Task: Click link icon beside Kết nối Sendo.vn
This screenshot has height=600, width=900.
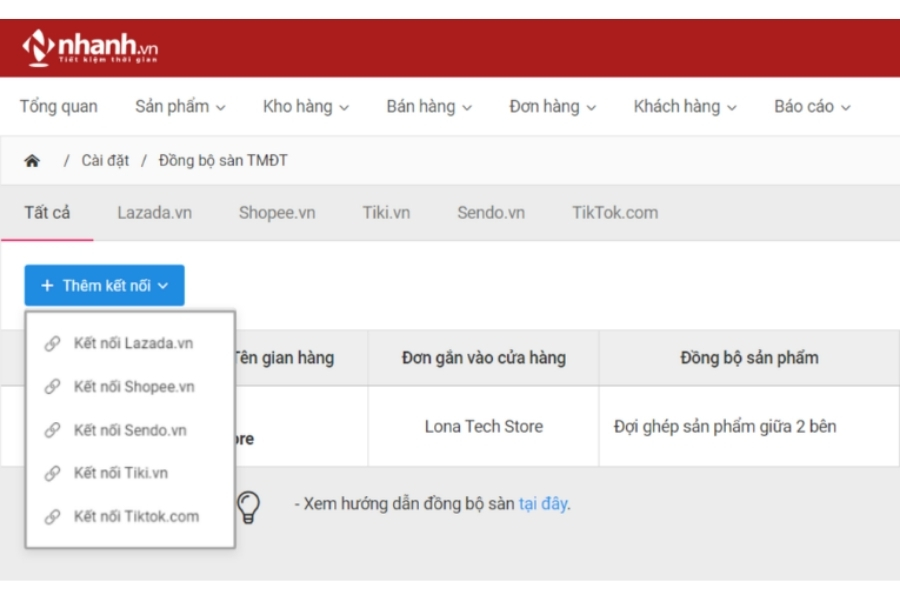Action: click(52, 430)
